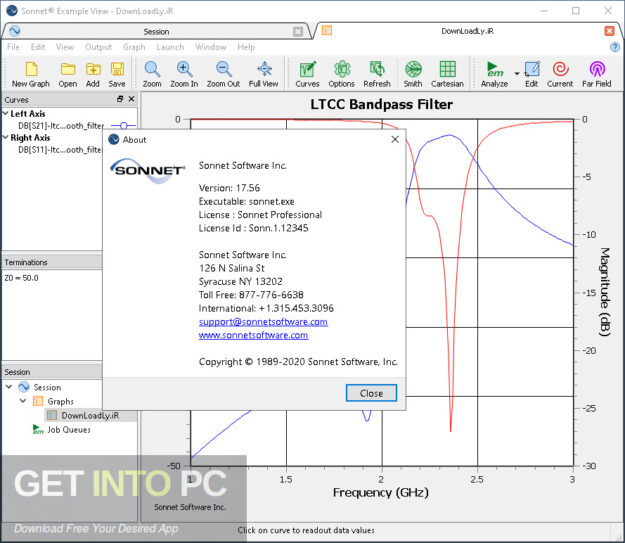Viewport: 625px width, 543px height.
Task: Collapse the Graphs tree node
Action: point(23,401)
